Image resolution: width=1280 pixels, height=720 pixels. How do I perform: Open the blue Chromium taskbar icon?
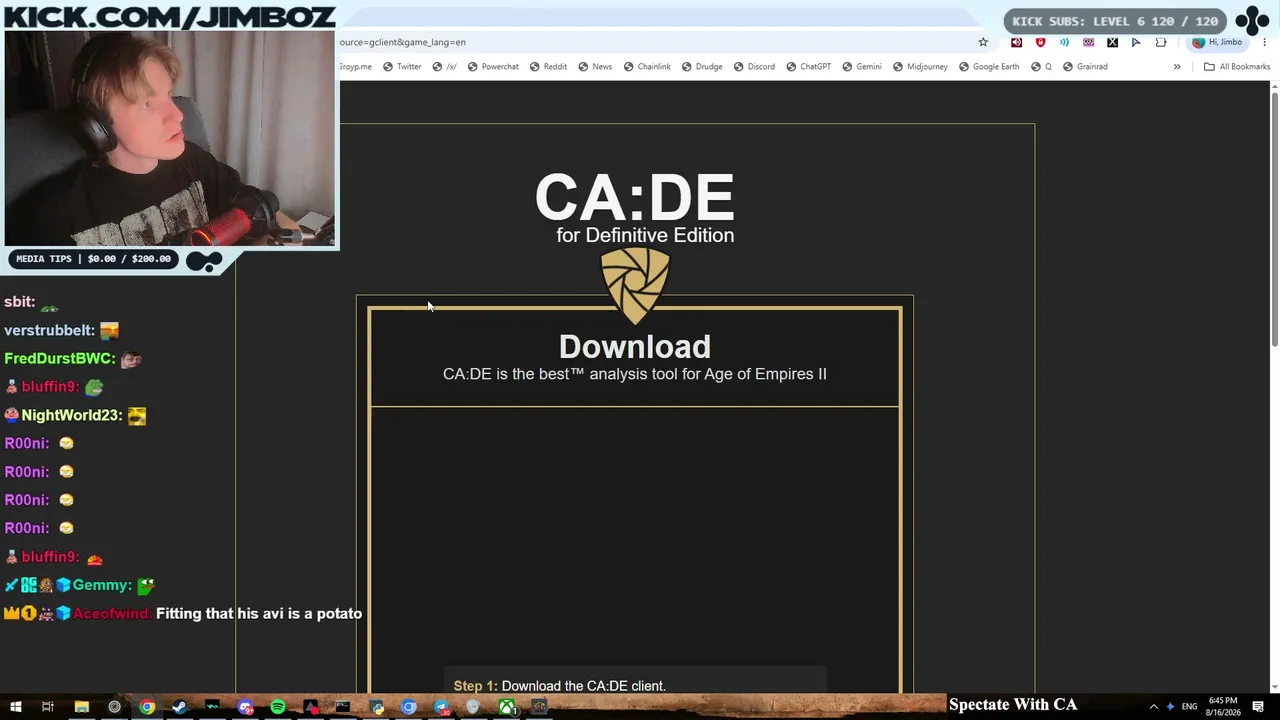[409, 707]
